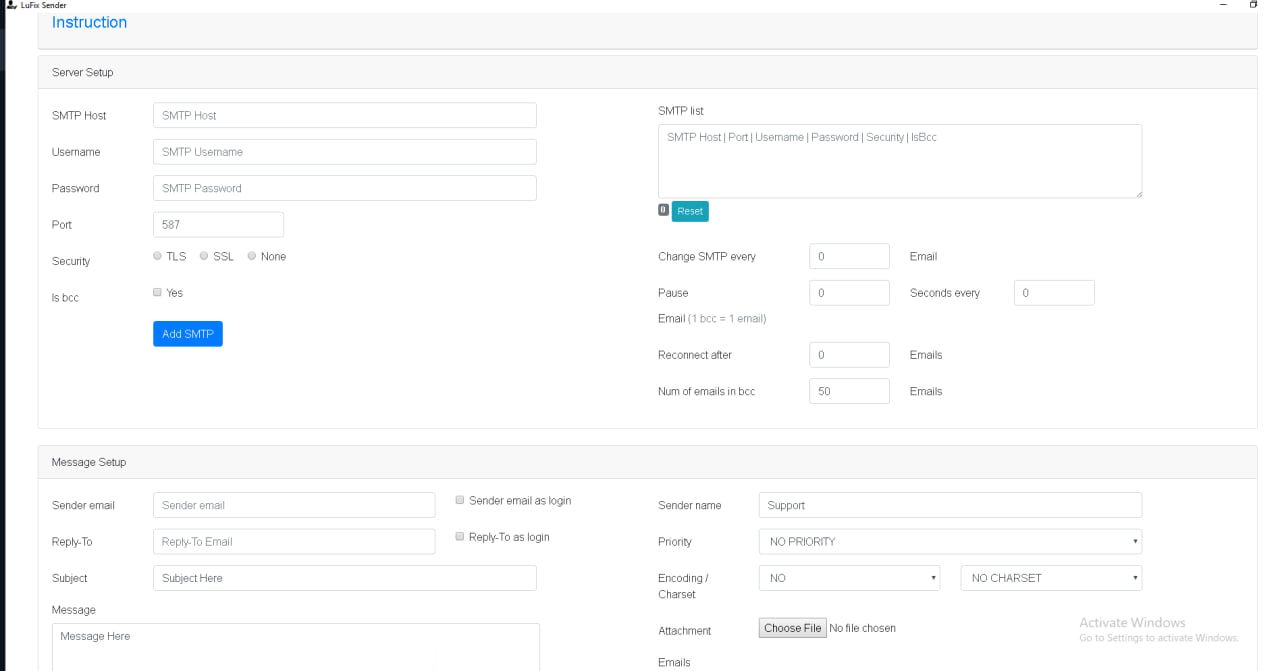Focus the Num of emails in bcc field
This screenshot has width=1280, height=671.
[x=848, y=391]
